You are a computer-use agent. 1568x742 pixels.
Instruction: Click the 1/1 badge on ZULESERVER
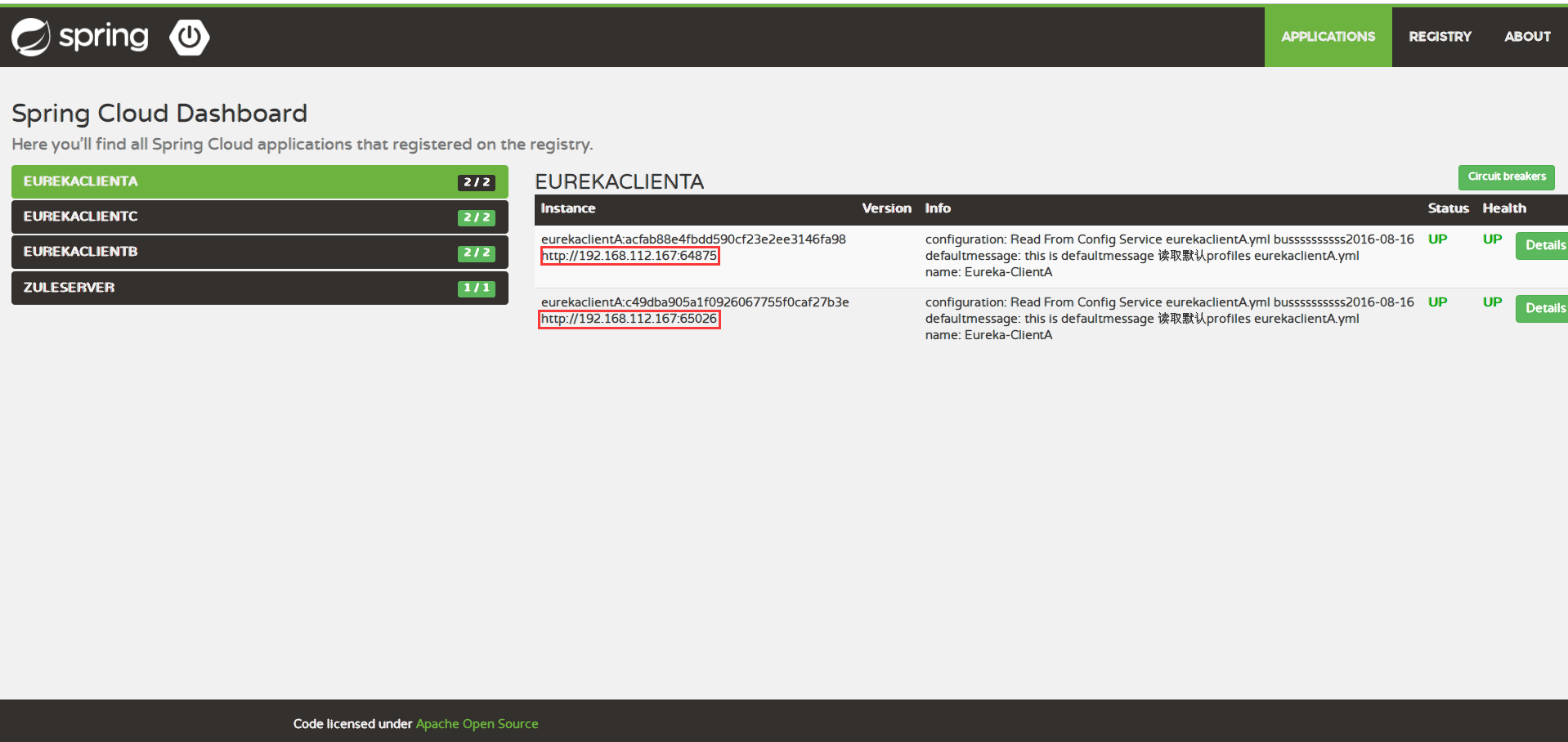[x=477, y=288]
